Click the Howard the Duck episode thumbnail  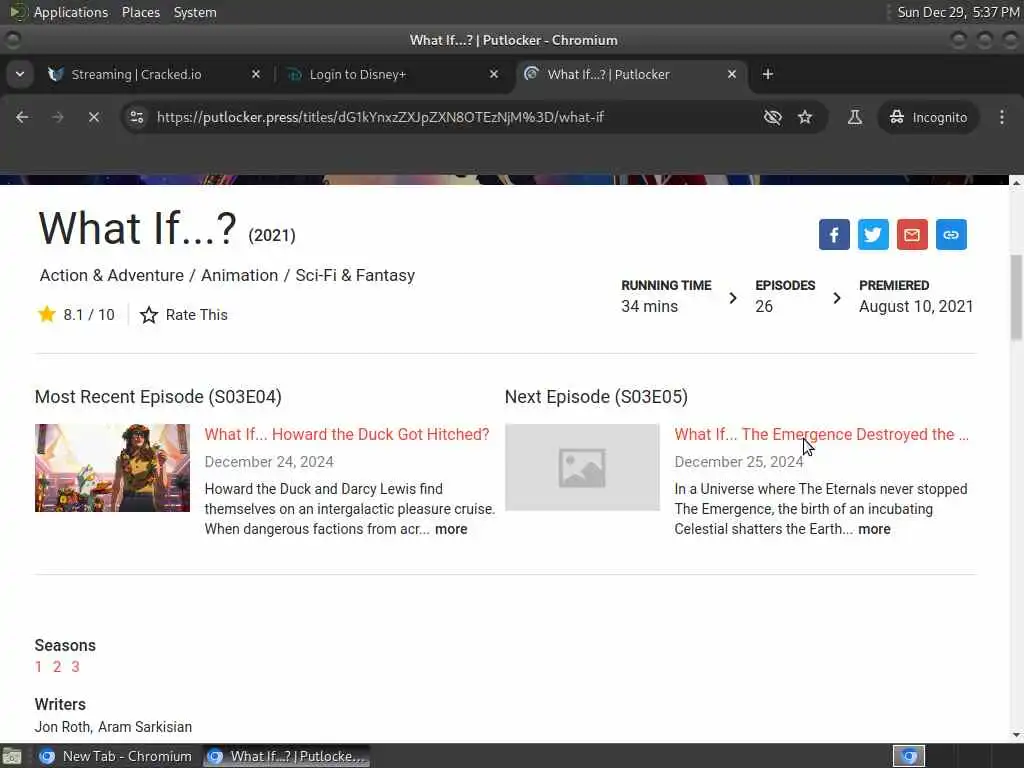coord(112,468)
